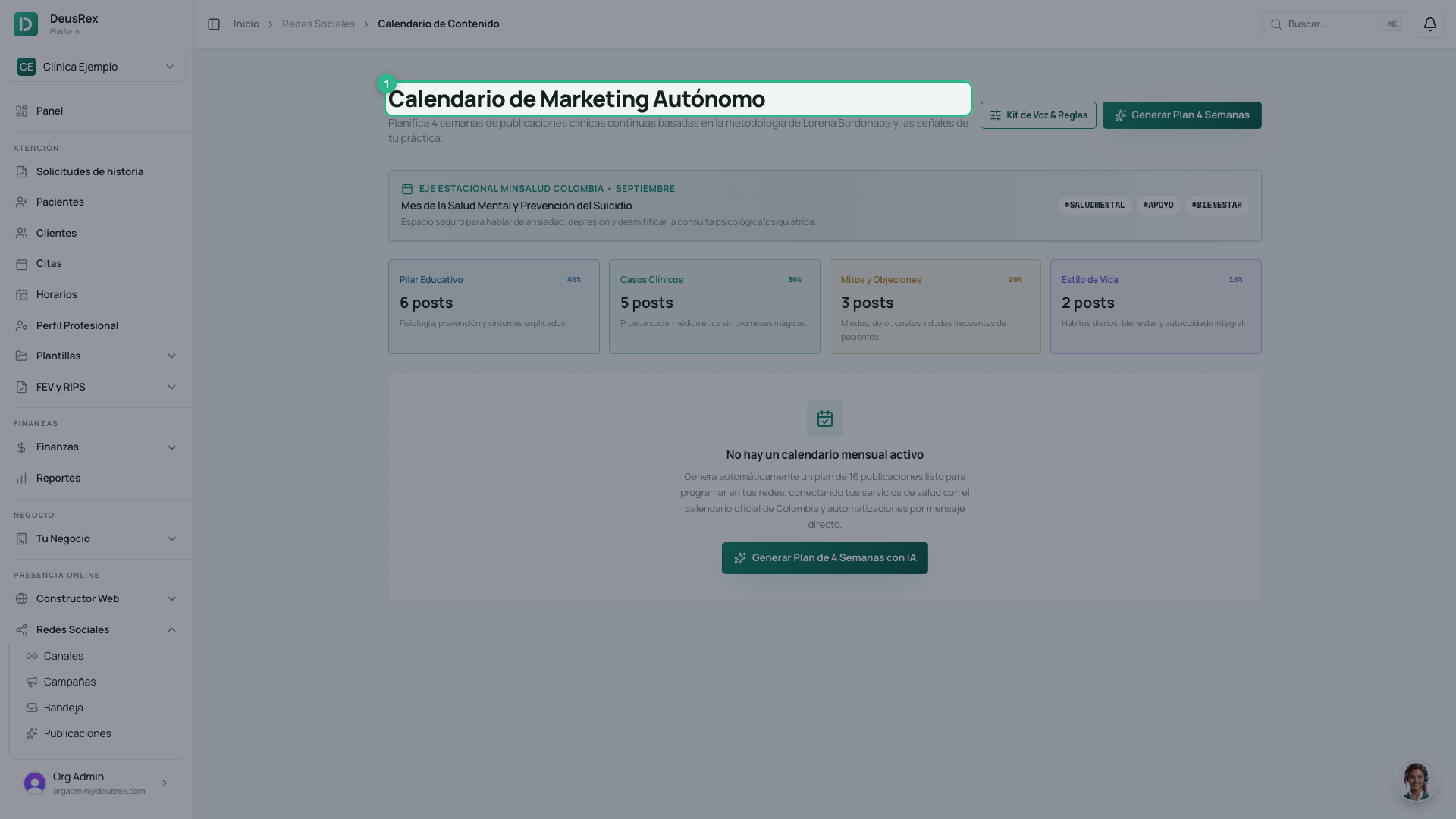Screen dimensions: 1456x819
Task: Expand the Constructor Web chevron
Action: coord(171,599)
